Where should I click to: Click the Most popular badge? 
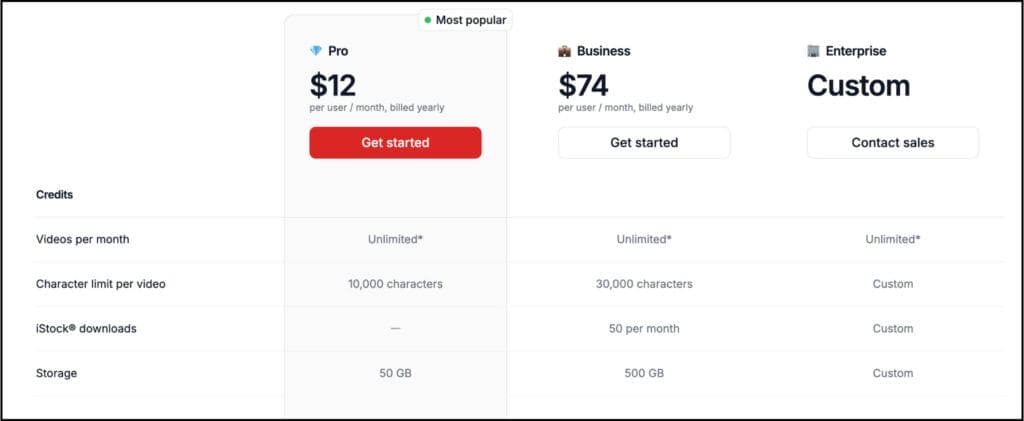coord(465,20)
